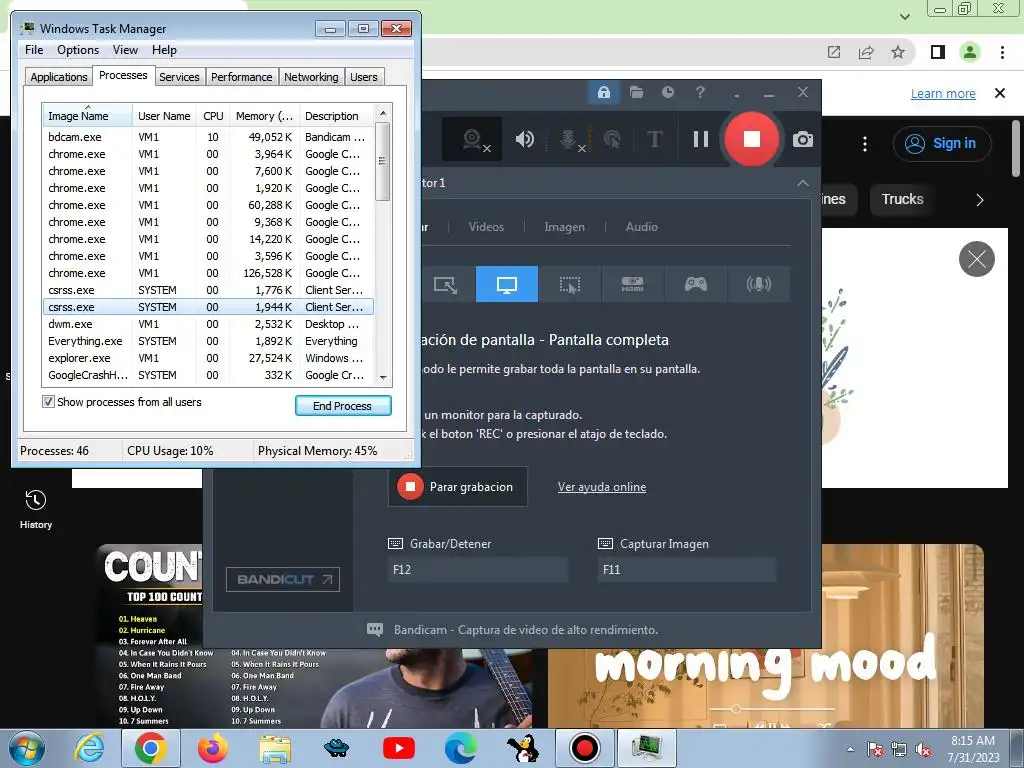Sort processes by CPU column
Image resolution: width=1024 pixels, height=768 pixels.
click(x=213, y=116)
